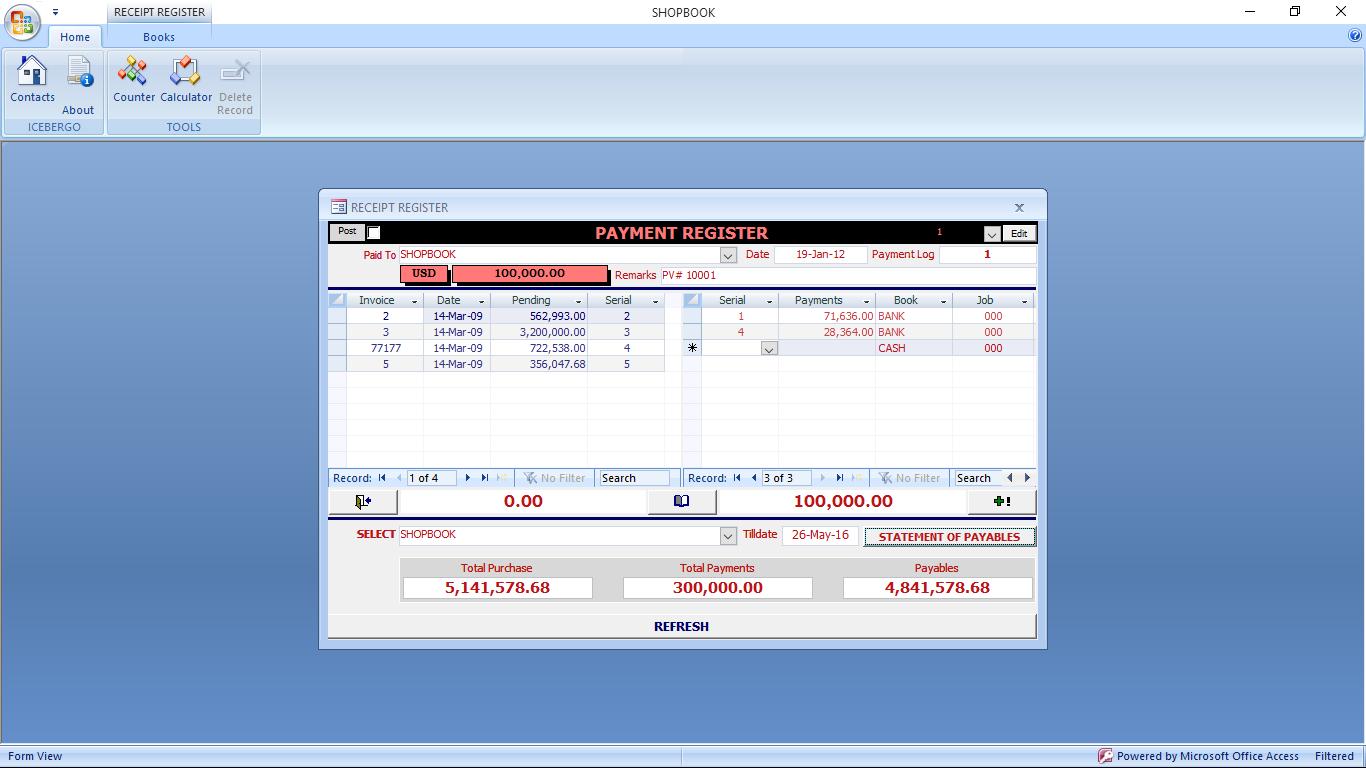Click the USD currency button
Viewport: 1366px width, 768px height.
424,273
